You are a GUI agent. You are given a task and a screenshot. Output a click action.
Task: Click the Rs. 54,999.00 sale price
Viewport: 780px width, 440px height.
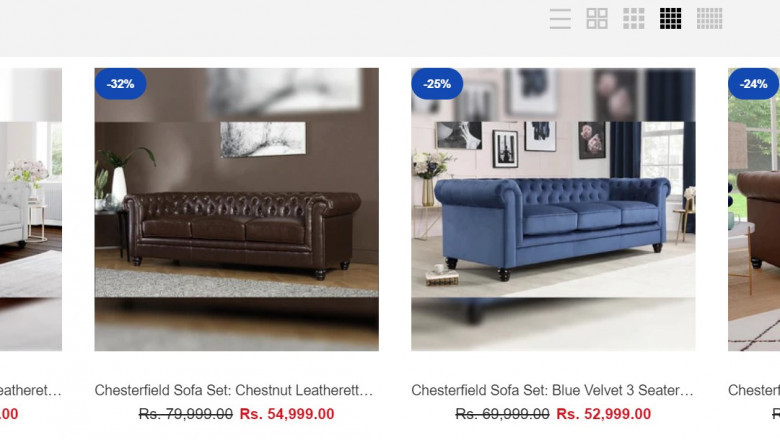click(287, 414)
